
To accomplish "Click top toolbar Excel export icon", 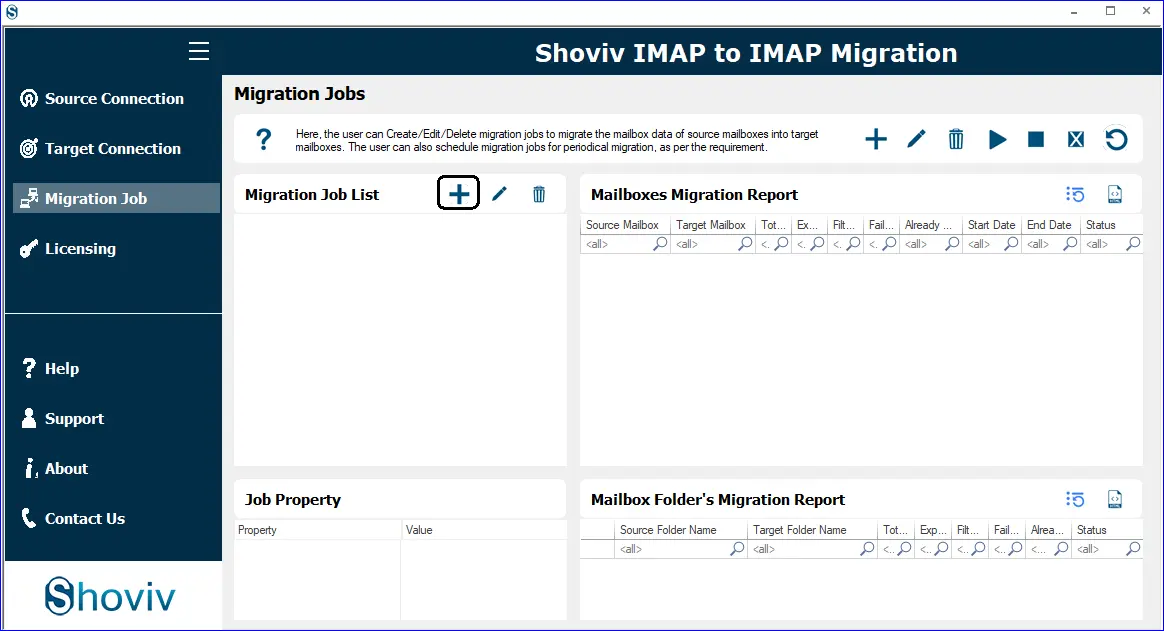I will (1076, 139).
